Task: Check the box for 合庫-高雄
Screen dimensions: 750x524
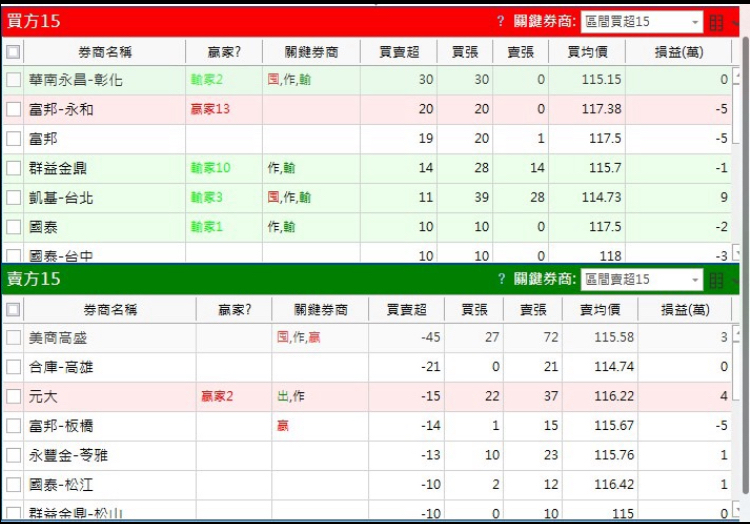Action: tap(13, 367)
